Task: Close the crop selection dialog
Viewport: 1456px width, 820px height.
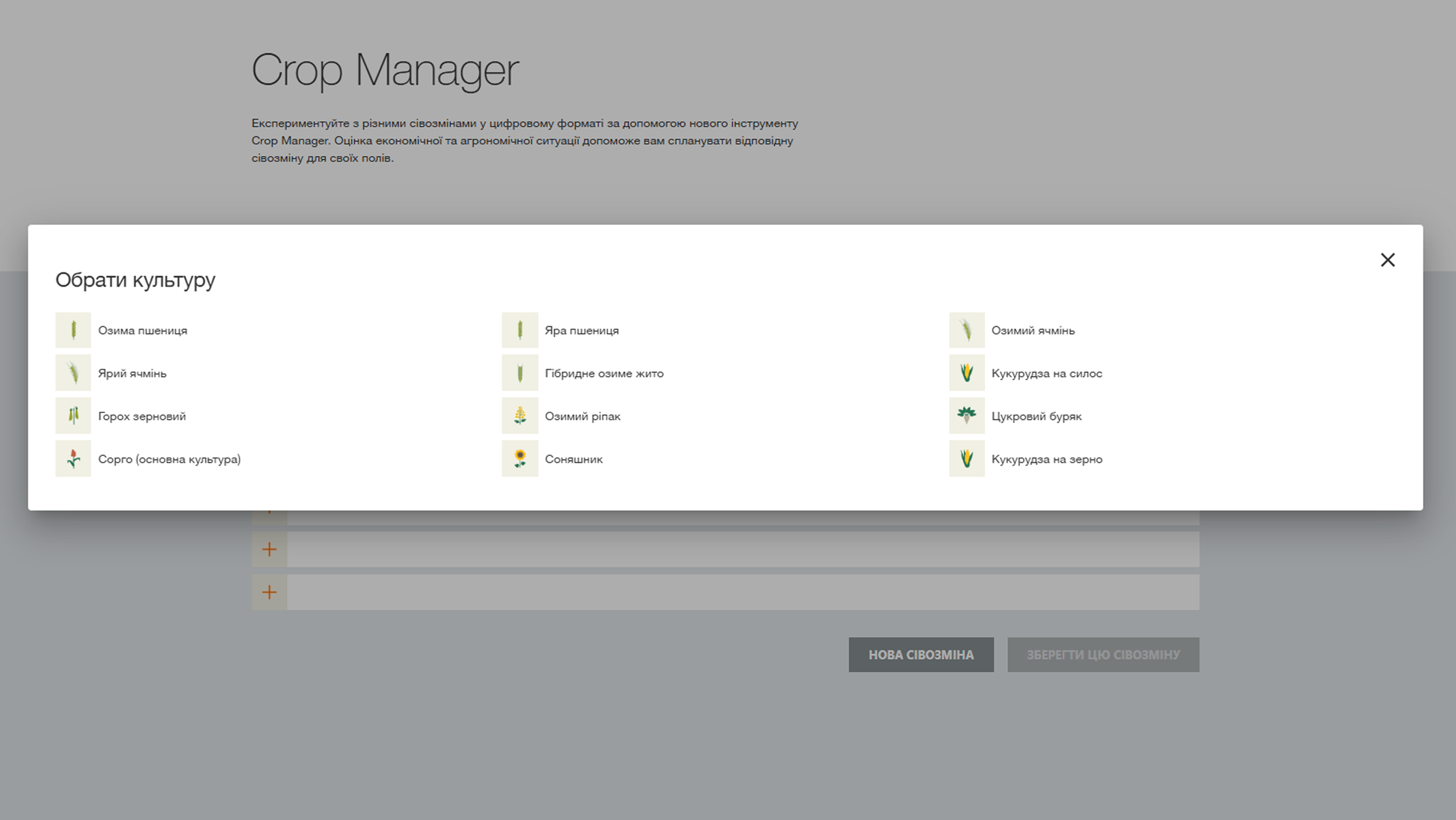Action: pyautogui.click(x=1388, y=260)
